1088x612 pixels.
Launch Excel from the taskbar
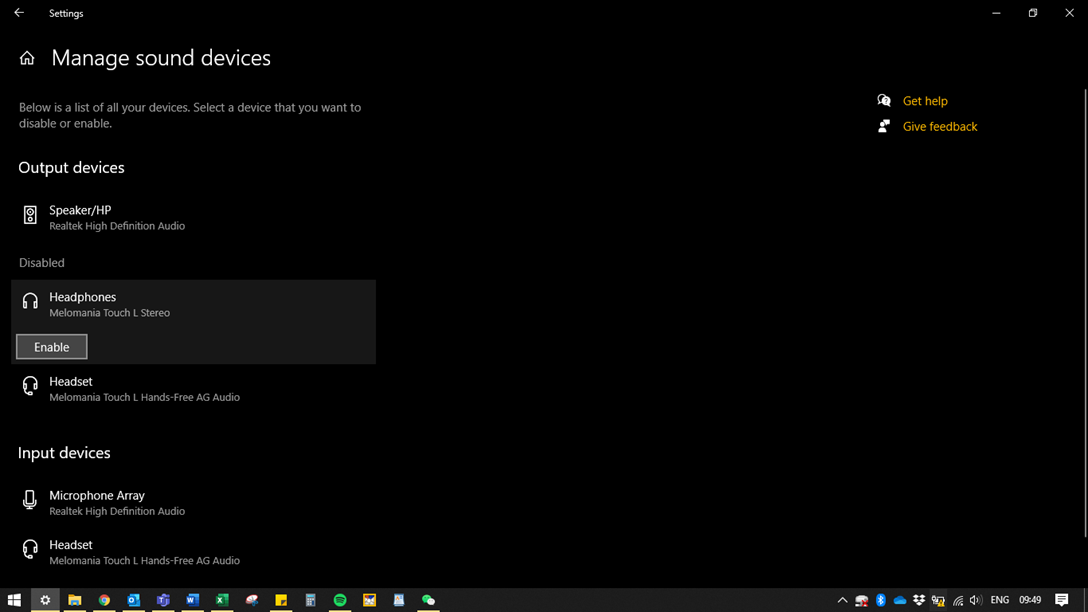pyautogui.click(x=222, y=601)
